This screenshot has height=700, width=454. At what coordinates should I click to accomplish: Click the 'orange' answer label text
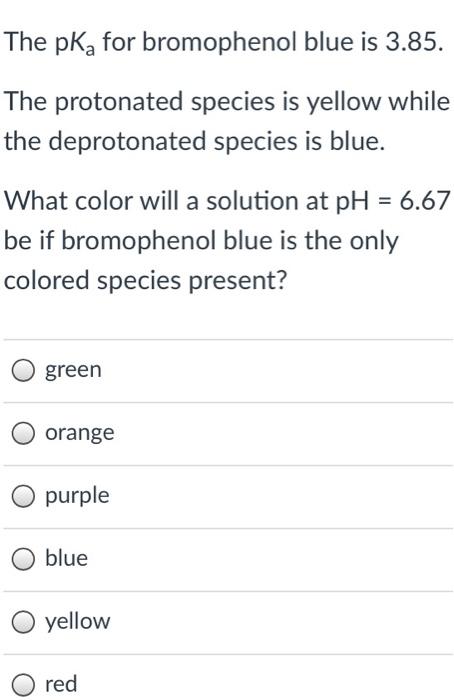click(x=79, y=434)
